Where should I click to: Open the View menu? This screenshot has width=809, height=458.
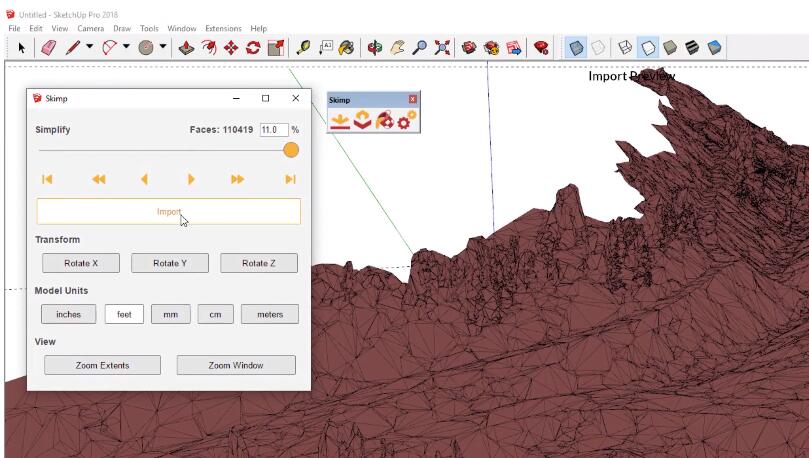[x=59, y=28]
